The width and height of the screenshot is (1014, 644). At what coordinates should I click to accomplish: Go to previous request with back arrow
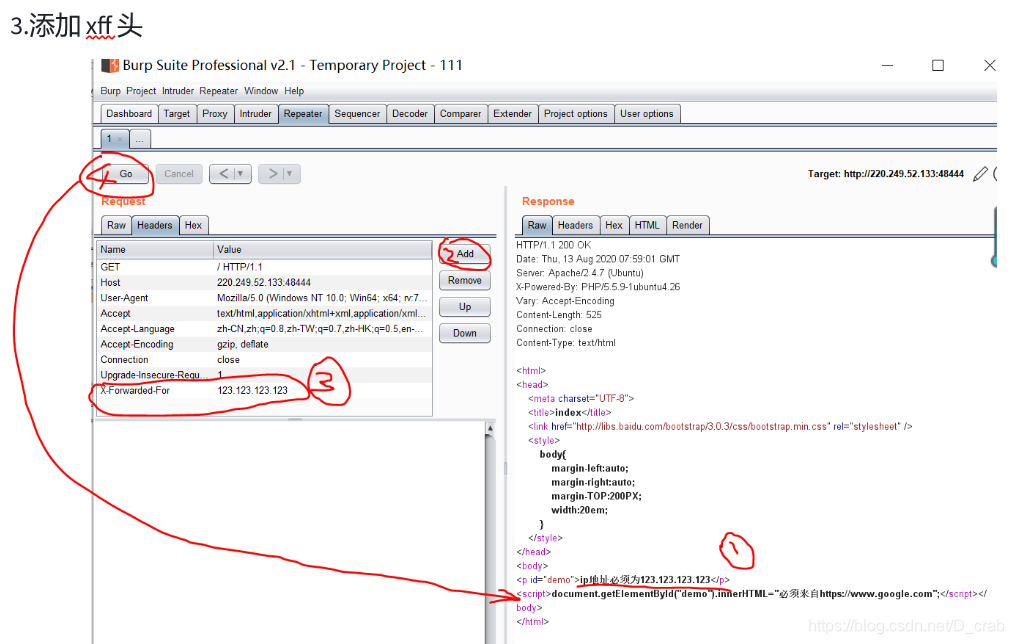click(x=223, y=174)
